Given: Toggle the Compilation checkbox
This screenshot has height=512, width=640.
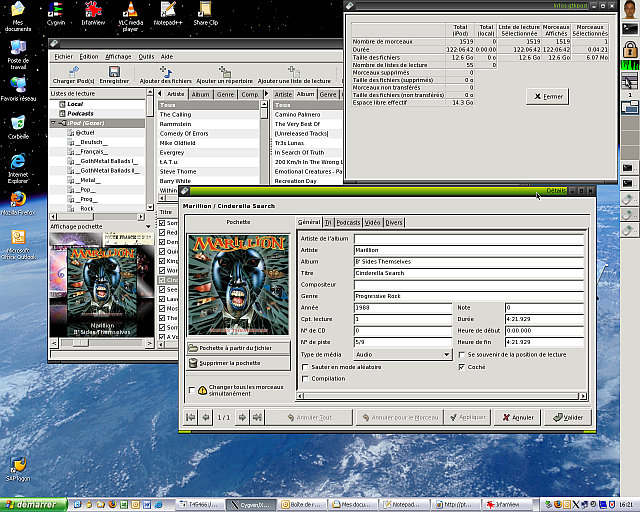Looking at the screenshot, I should point(305,379).
